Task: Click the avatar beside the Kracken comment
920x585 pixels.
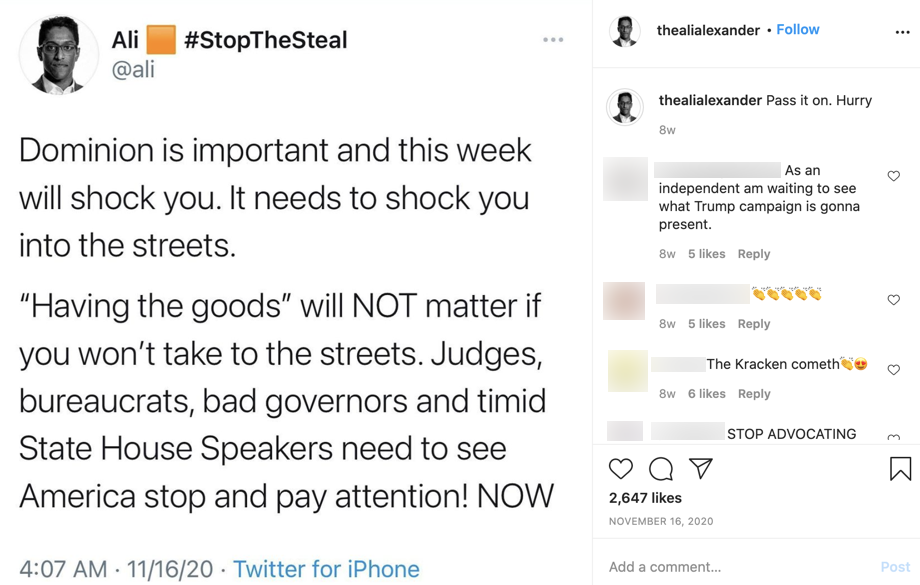Action: pyautogui.click(x=625, y=371)
